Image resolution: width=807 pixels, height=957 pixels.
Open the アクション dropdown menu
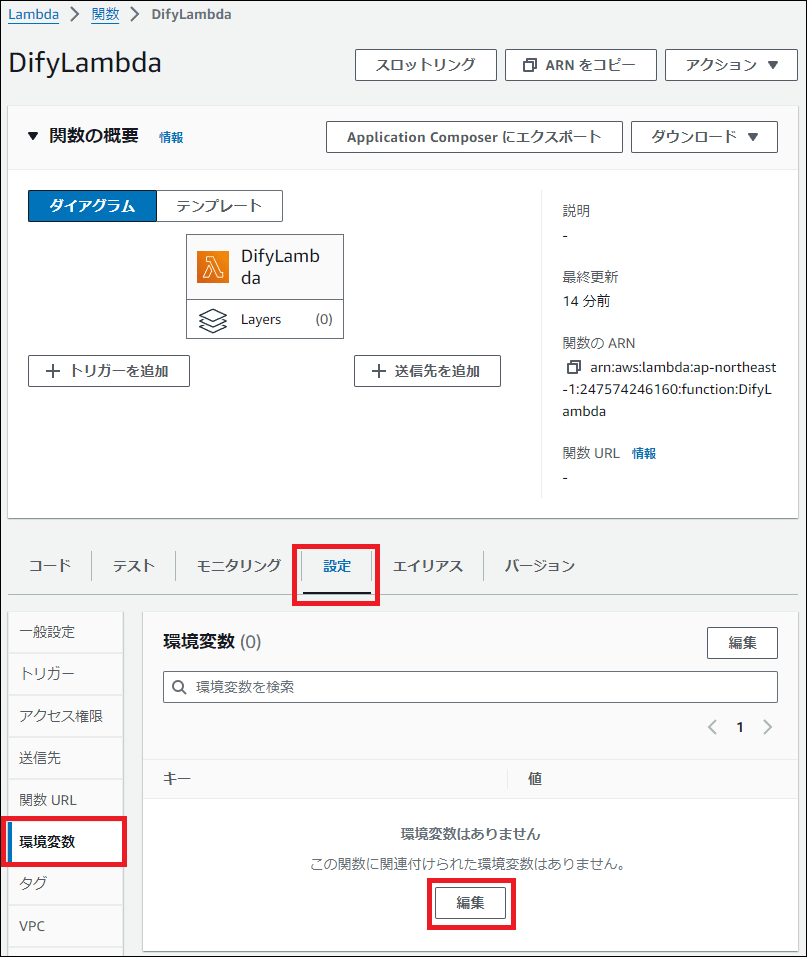coord(731,65)
